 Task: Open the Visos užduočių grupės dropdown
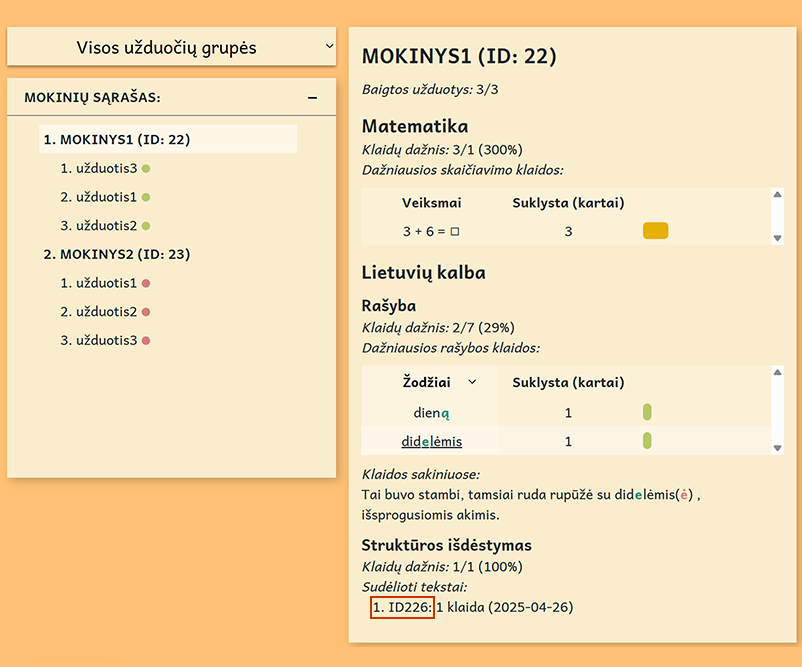pyautogui.click(x=171, y=47)
